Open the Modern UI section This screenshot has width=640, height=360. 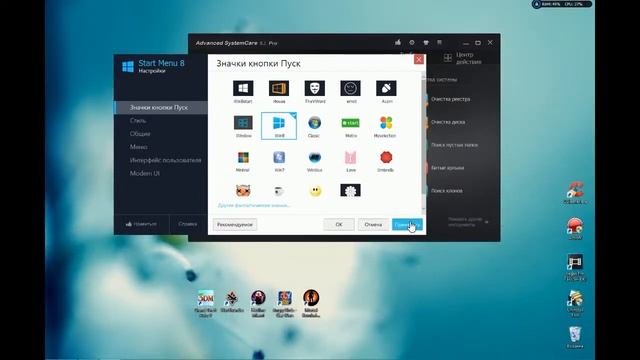(144, 173)
